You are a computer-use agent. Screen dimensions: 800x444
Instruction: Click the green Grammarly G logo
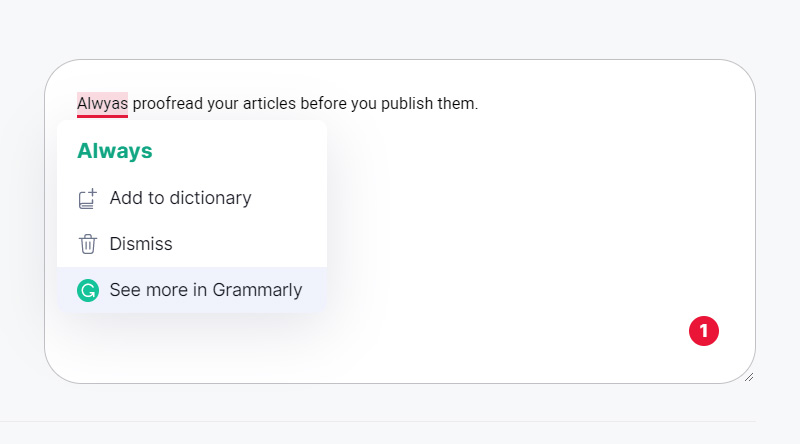pyautogui.click(x=88, y=290)
